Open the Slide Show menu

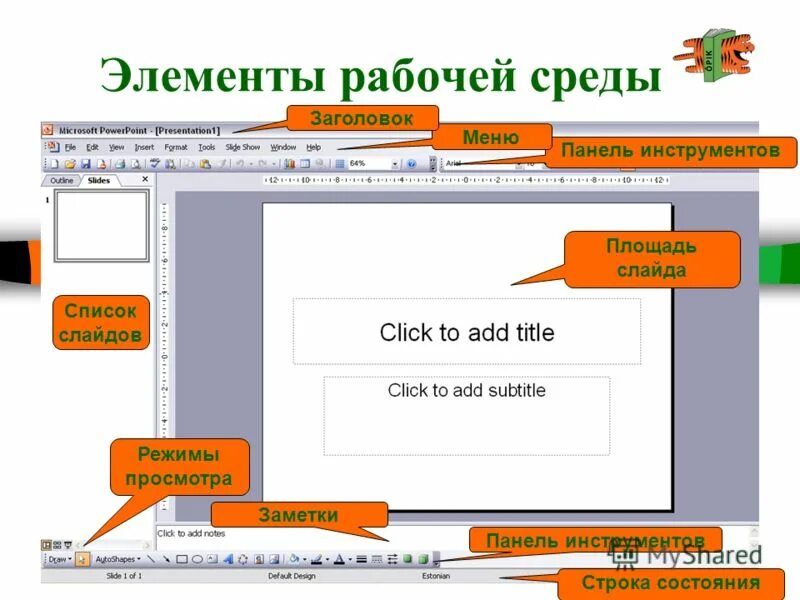(x=243, y=147)
